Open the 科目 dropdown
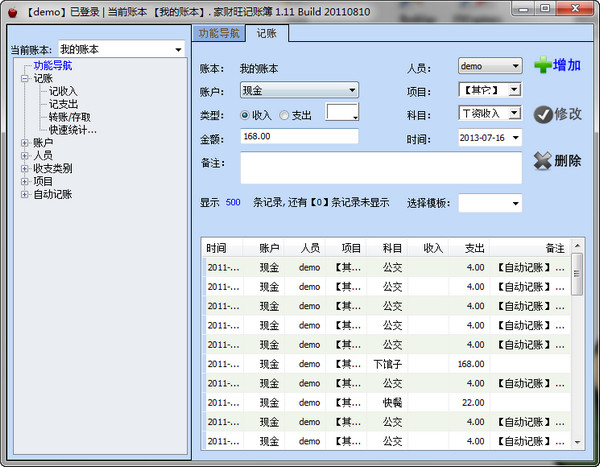 [x=515, y=113]
